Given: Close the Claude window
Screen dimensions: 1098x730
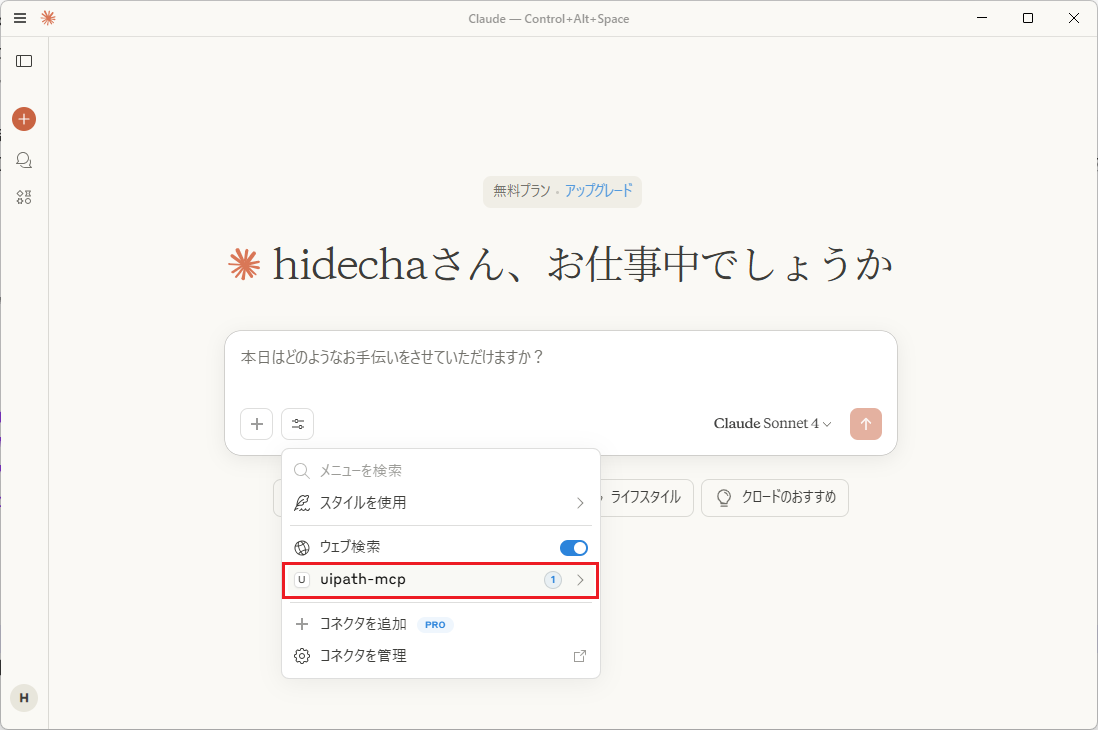Looking at the screenshot, I should tap(1073, 18).
